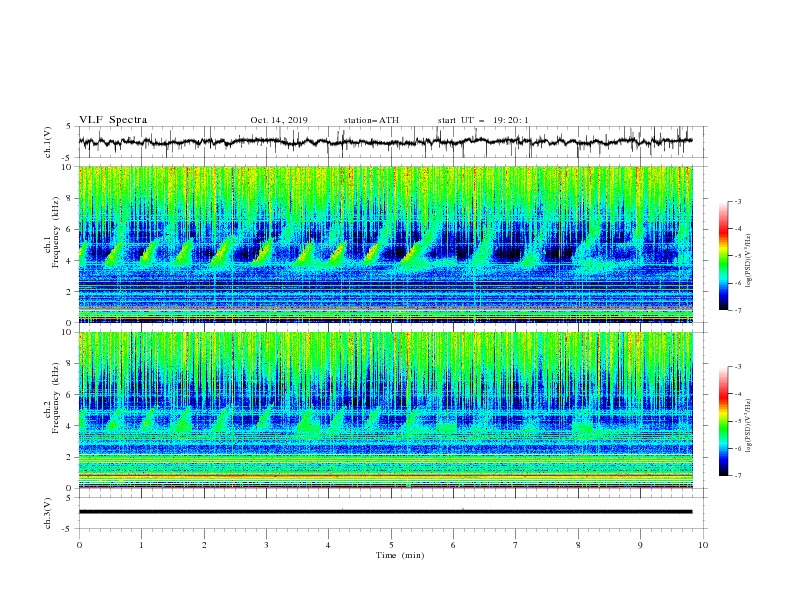Select the "start UT = 19:20:1" header text
Viewport: 792px width, 612px height.
coord(483,120)
